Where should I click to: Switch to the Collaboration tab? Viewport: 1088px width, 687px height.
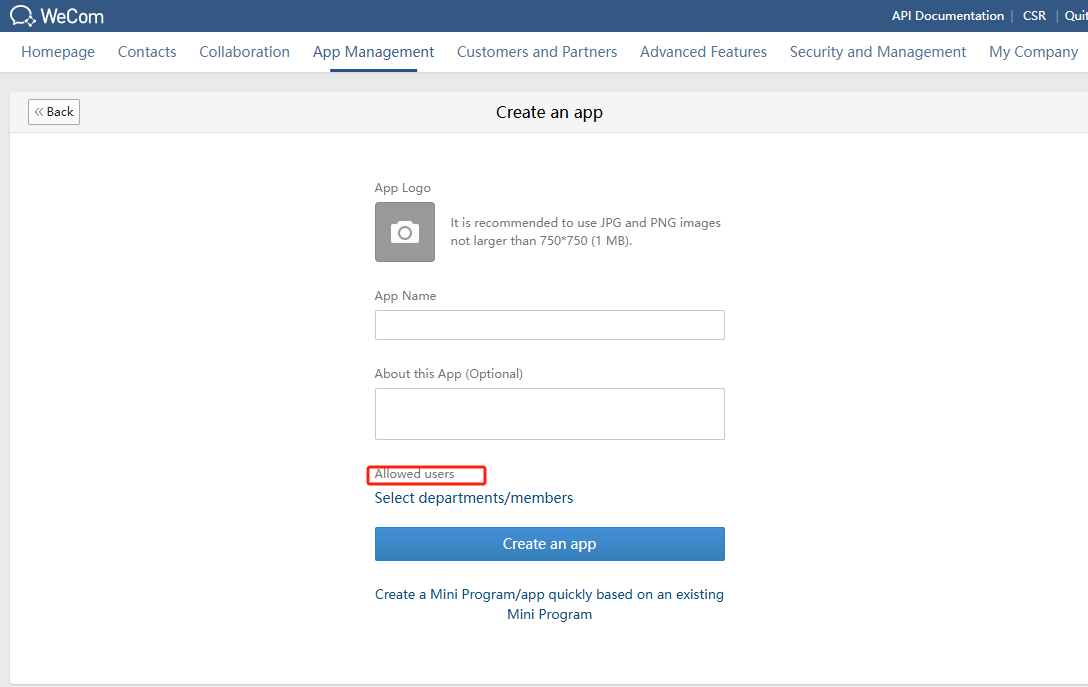pyautogui.click(x=244, y=52)
